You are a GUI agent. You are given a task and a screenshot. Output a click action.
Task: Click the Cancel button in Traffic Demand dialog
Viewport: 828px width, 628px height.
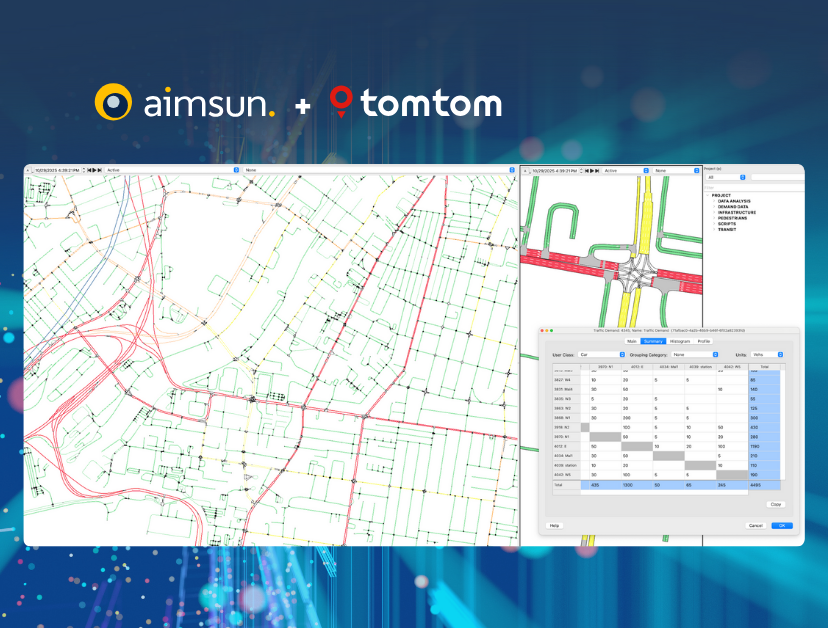756,526
